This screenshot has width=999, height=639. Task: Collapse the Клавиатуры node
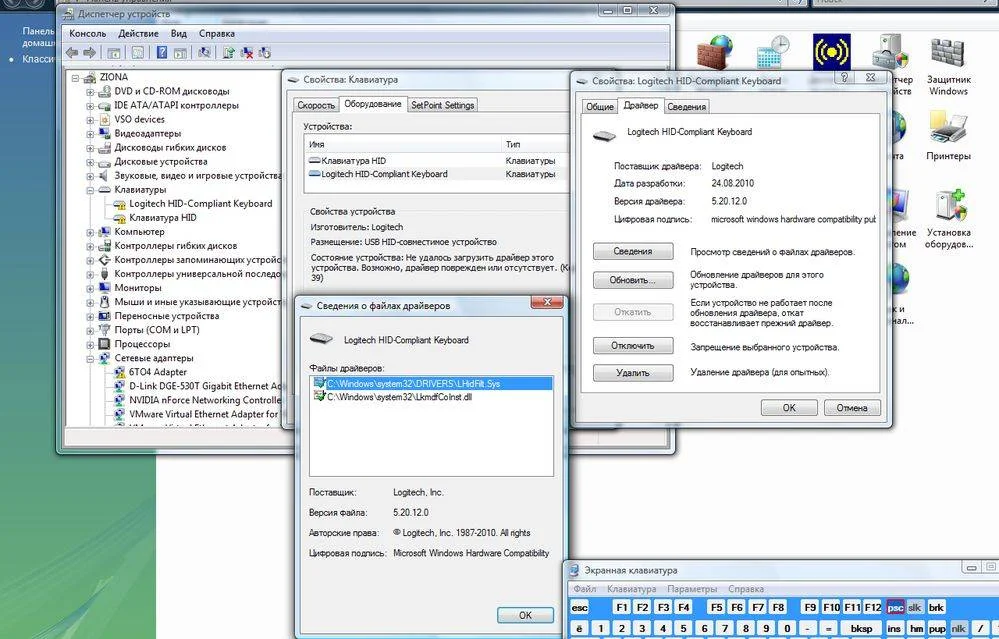tap(90, 190)
